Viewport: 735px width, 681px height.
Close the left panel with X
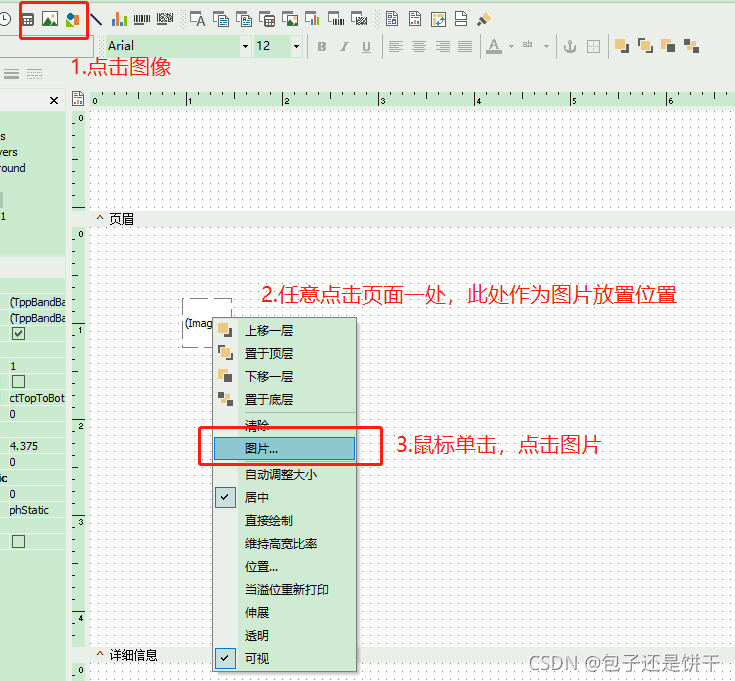[54, 100]
